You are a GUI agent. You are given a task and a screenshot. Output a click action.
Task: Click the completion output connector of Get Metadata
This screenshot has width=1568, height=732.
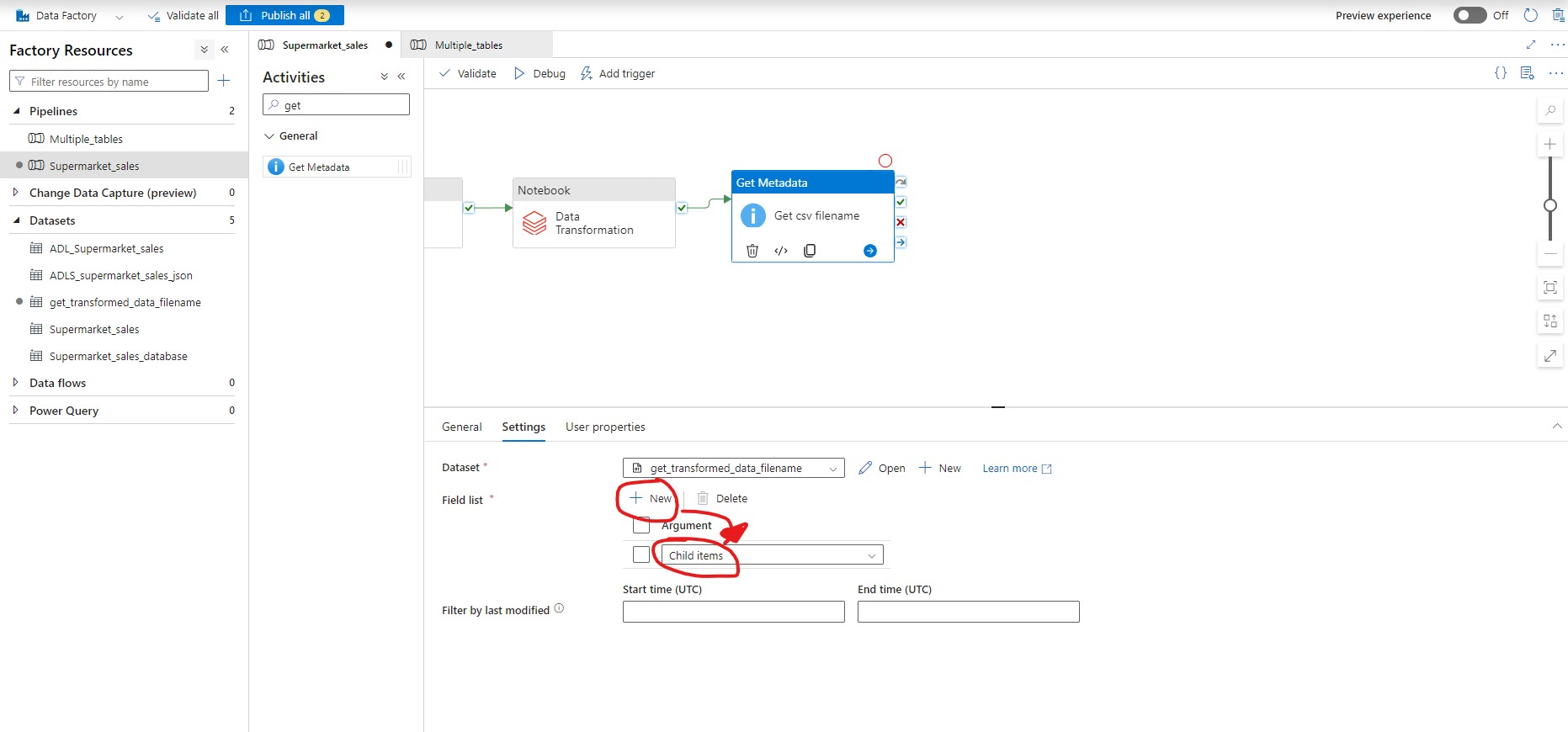pos(901,242)
